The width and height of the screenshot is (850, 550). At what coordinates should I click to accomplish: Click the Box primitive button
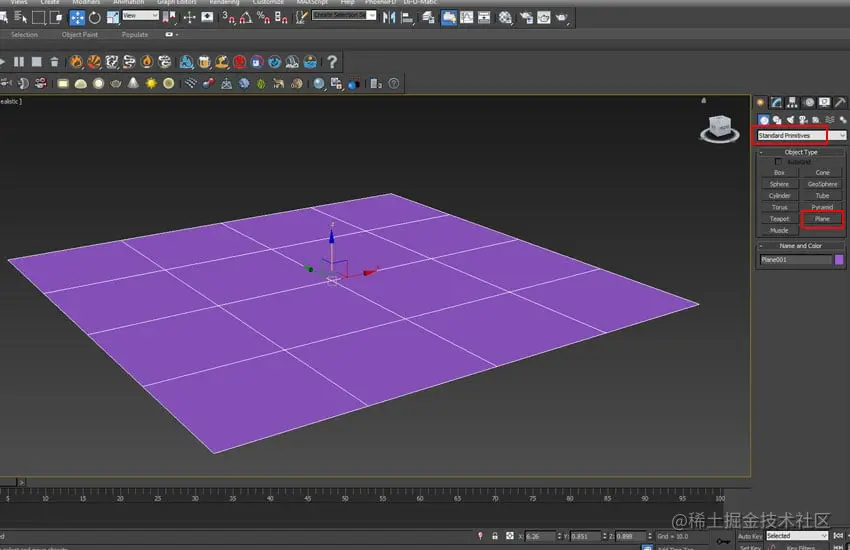point(779,173)
